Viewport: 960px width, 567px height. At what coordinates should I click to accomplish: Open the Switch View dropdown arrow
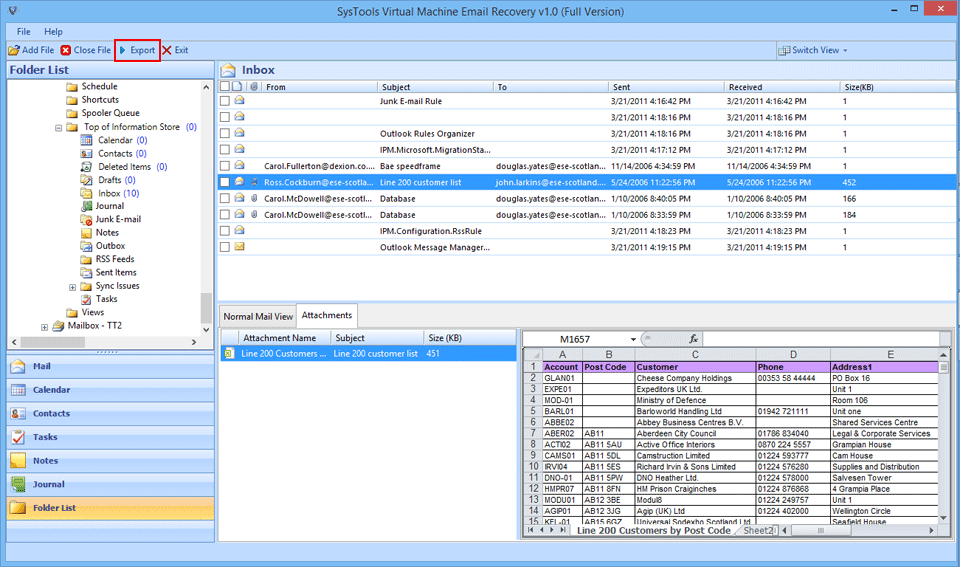(x=846, y=50)
